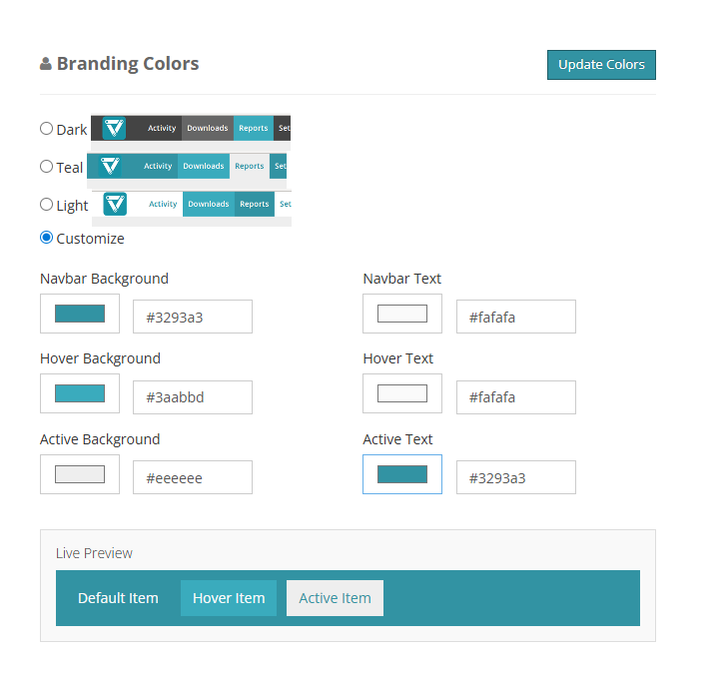The image size is (720, 674).
Task: Open the Hover Text color swatch
Action: tap(402, 394)
